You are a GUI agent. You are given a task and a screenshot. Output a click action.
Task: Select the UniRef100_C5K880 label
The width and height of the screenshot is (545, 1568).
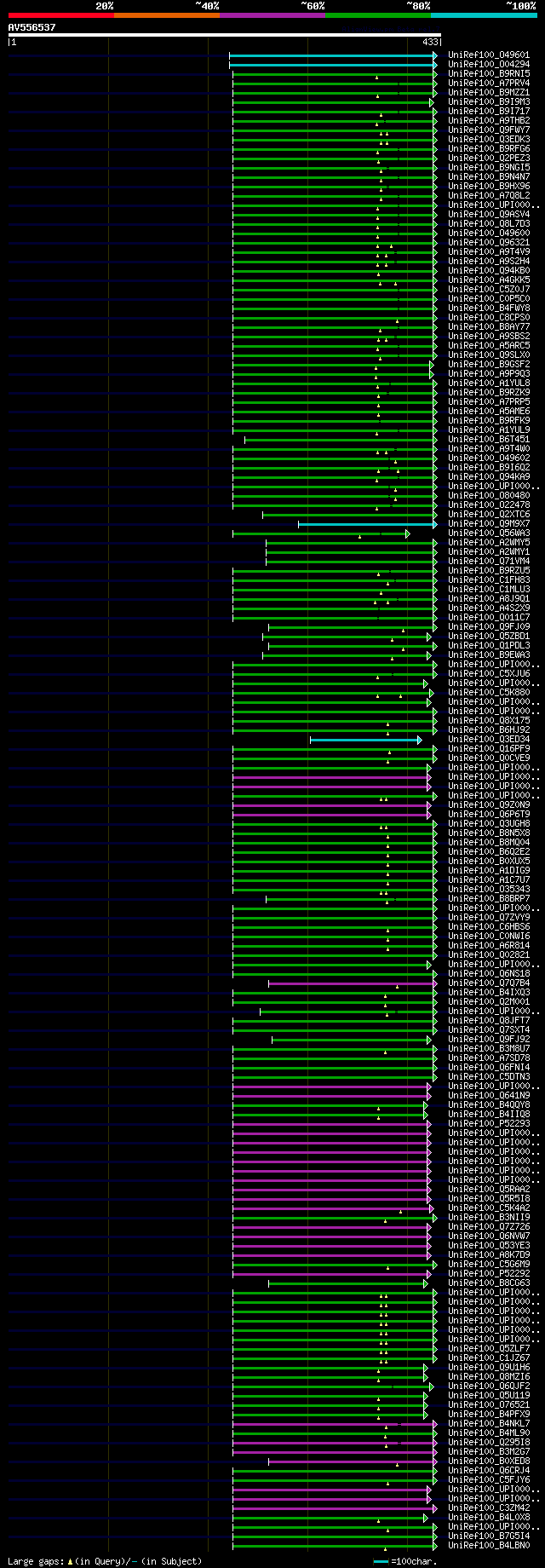coord(489,693)
